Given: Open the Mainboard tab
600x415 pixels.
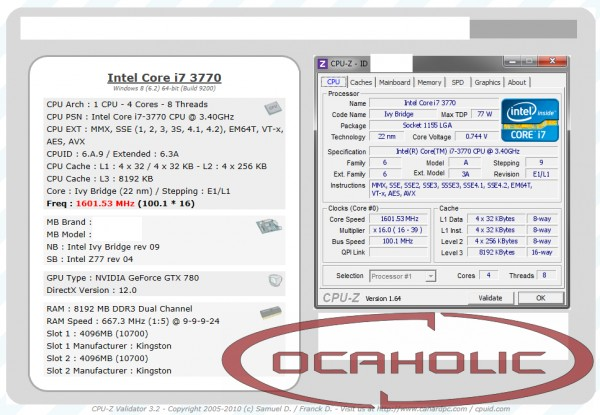Looking at the screenshot, I should [x=395, y=82].
